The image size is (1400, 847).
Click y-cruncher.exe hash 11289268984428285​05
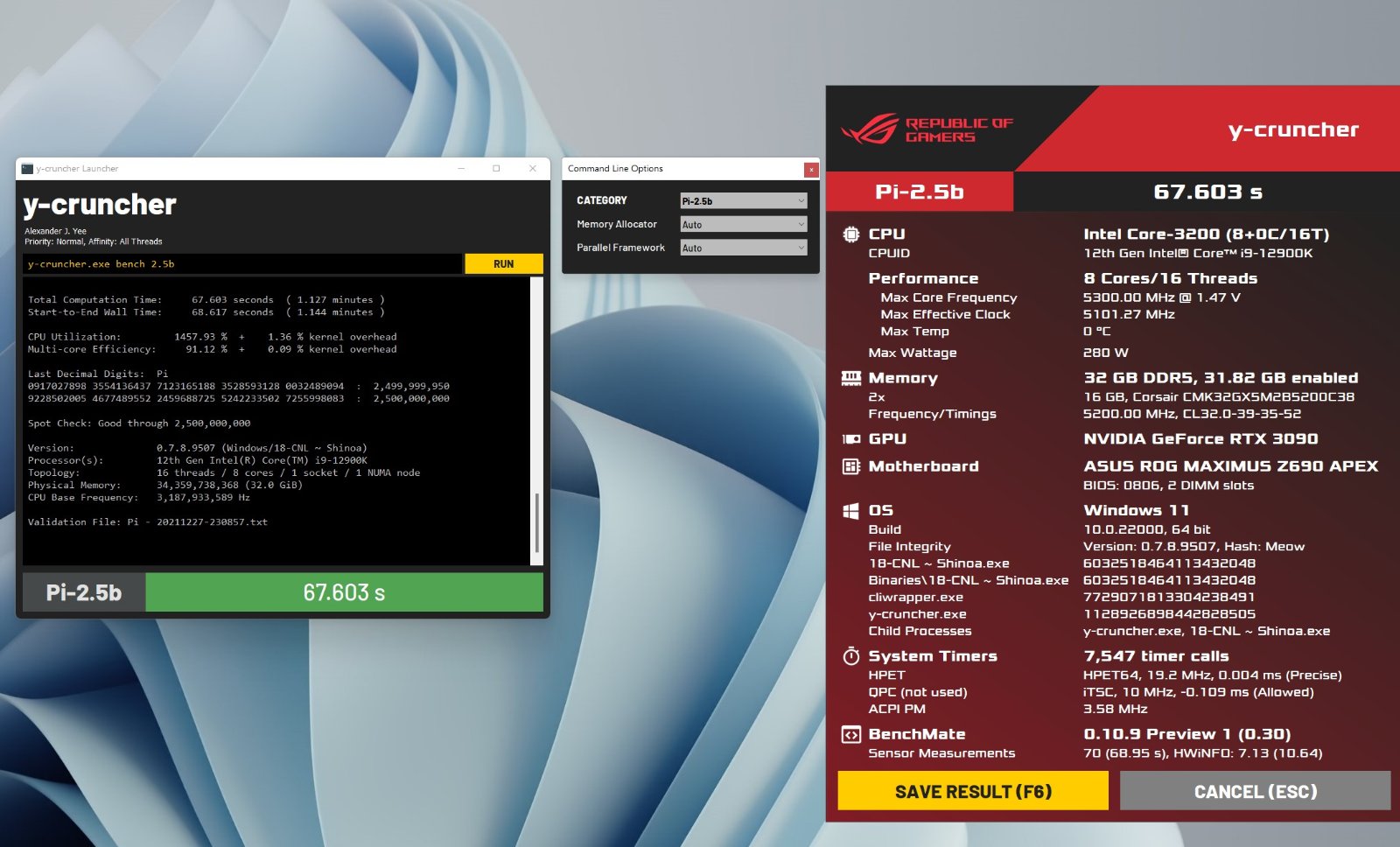(1169, 614)
